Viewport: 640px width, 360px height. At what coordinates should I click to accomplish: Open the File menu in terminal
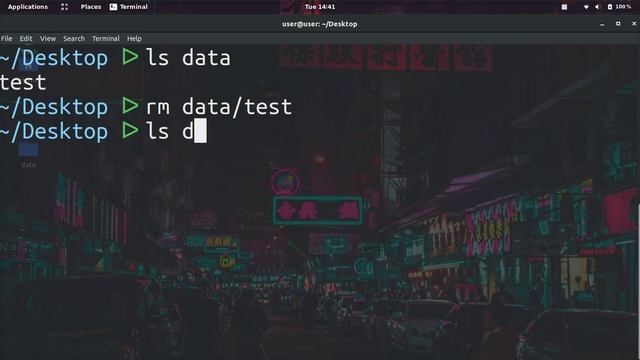point(7,38)
